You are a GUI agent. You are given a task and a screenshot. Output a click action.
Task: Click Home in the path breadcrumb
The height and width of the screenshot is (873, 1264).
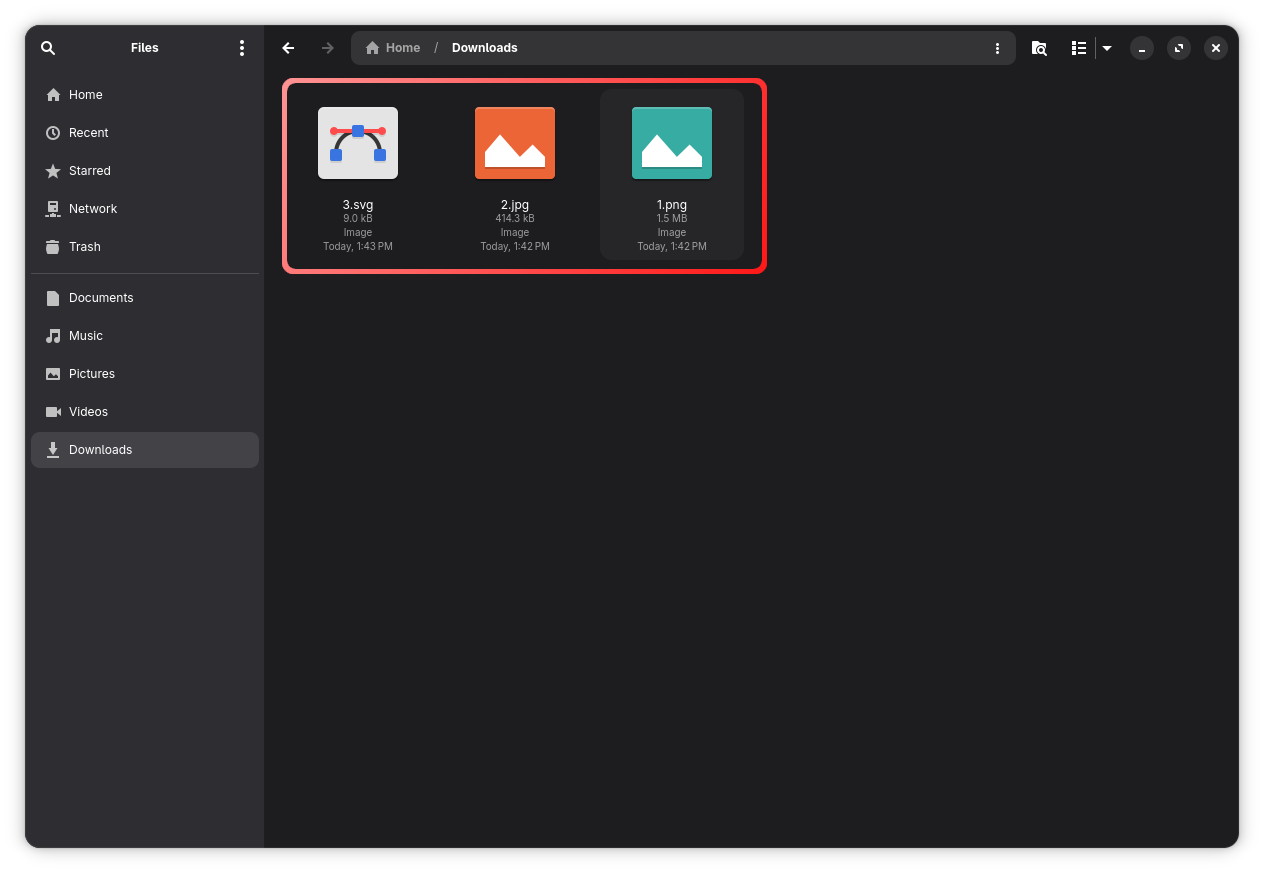393,48
